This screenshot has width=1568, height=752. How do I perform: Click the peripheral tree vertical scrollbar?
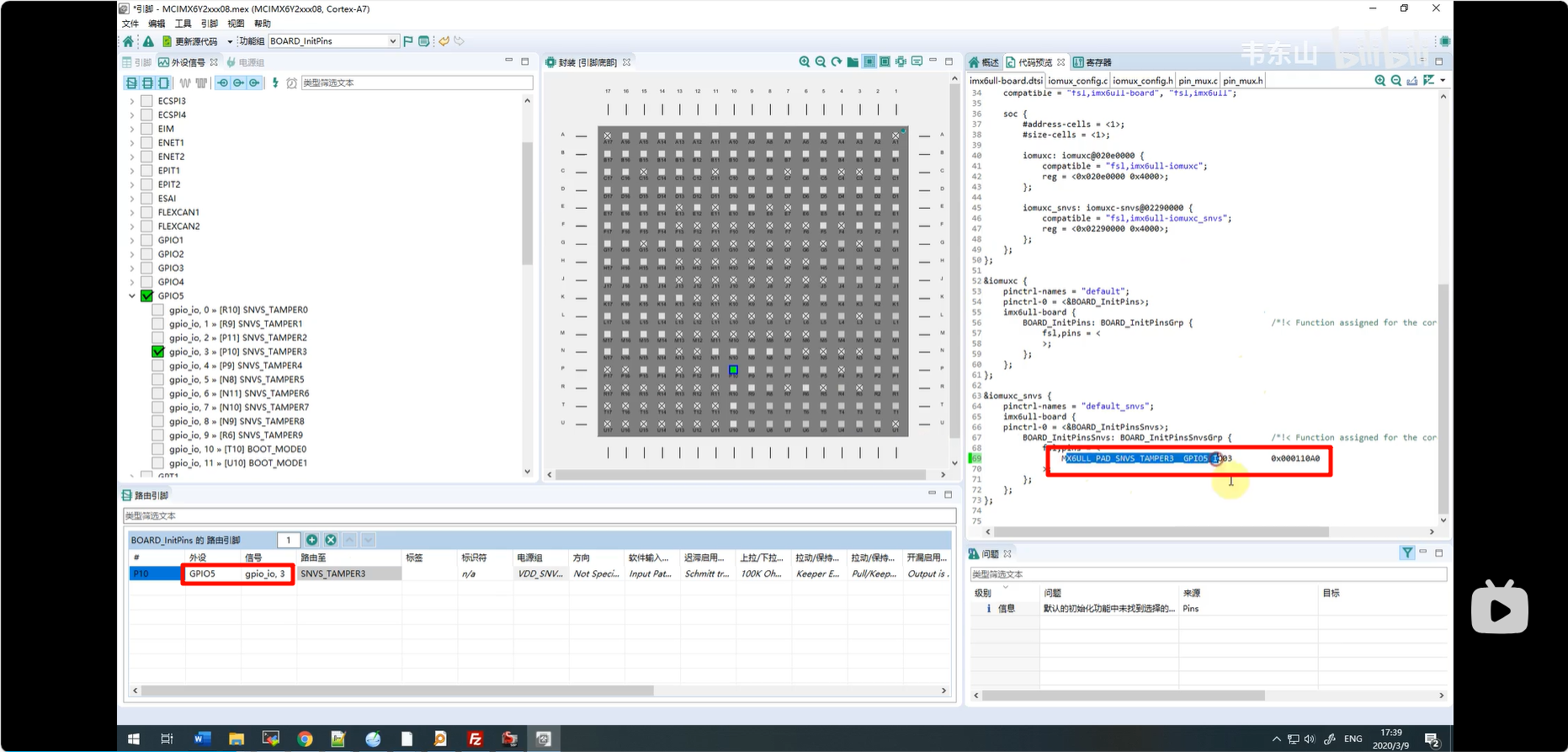coord(528,202)
